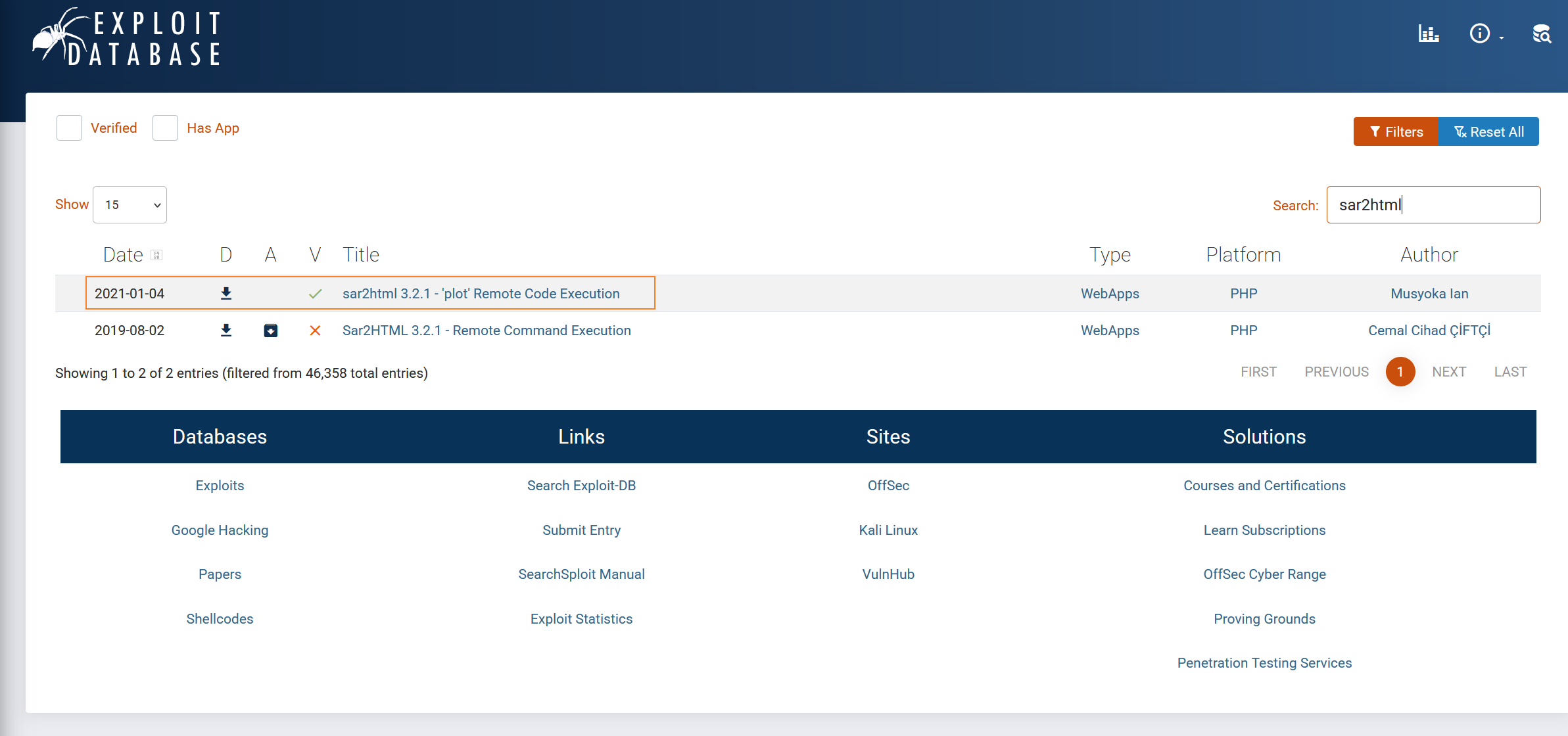Enable the Verified checkbox
The image size is (1568, 736).
point(69,128)
